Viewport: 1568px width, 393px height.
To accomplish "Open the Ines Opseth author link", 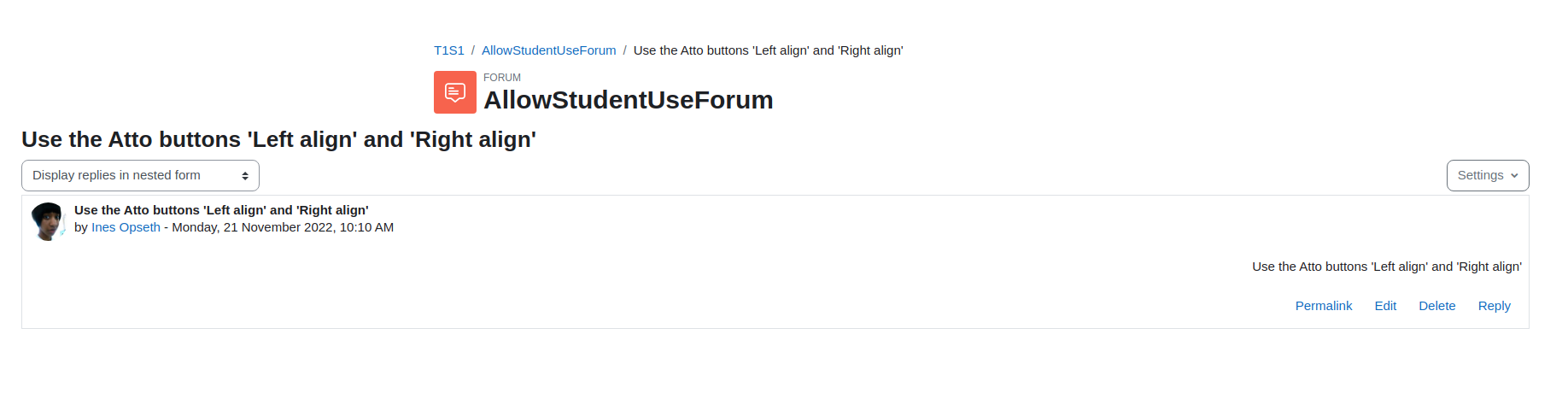I will (126, 227).
